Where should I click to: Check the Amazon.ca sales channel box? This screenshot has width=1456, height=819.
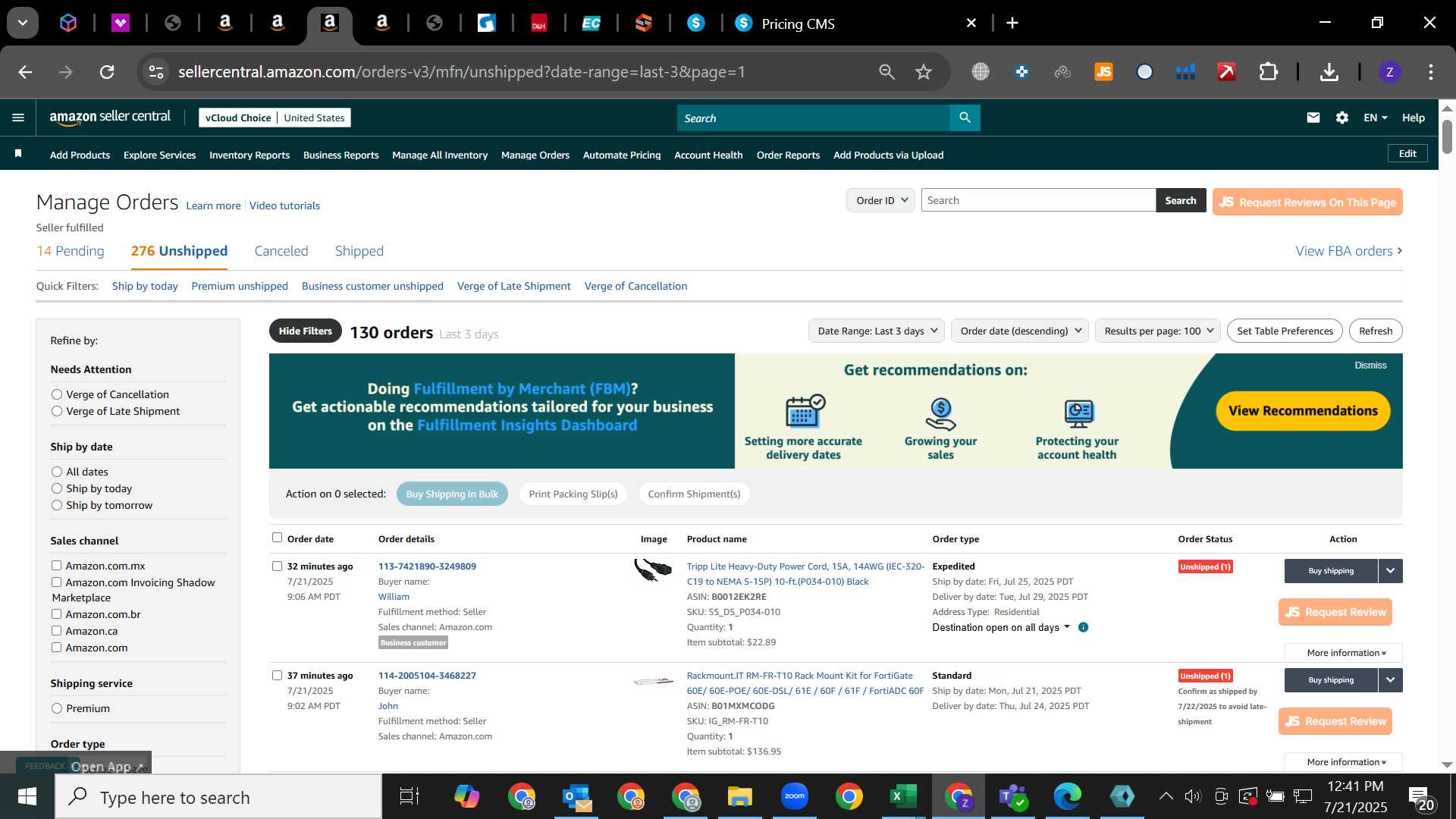(x=56, y=630)
